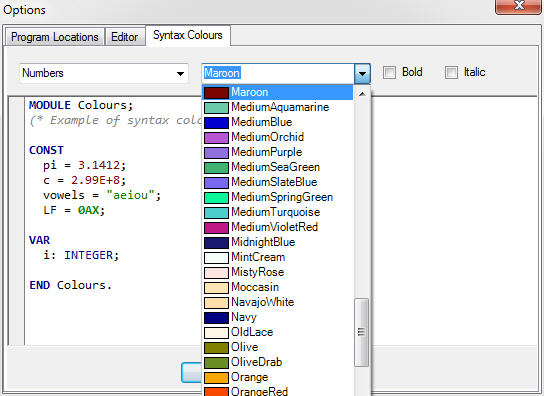Pick MediumVioletRed list entry
Viewport: 544px width, 396px height.
pyautogui.click(x=278, y=227)
